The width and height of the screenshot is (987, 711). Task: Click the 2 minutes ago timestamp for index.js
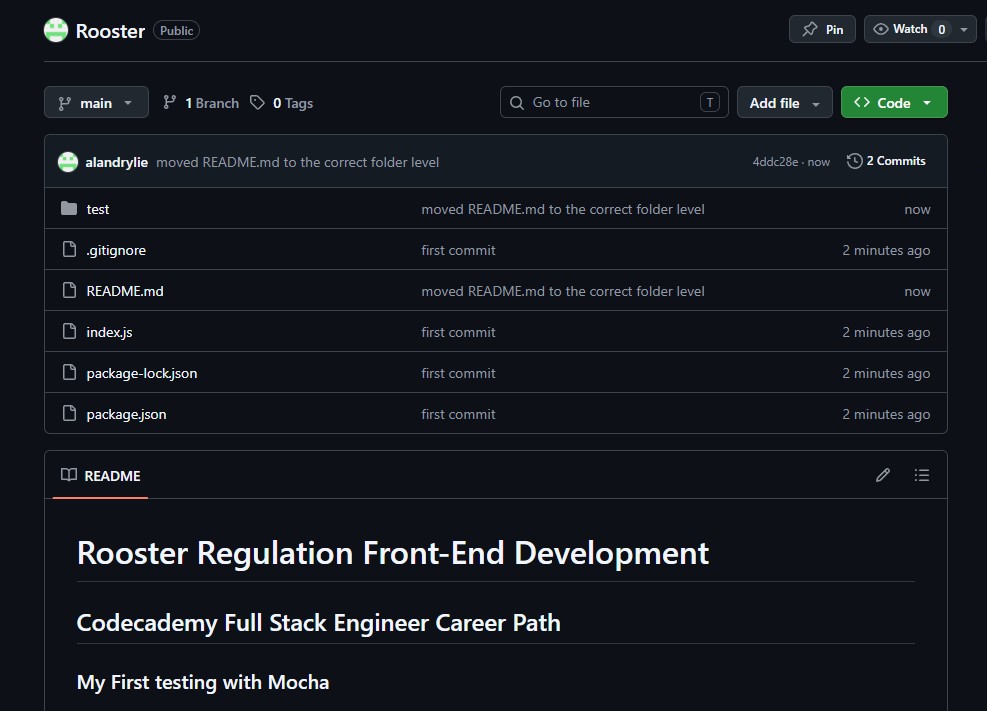point(886,332)
